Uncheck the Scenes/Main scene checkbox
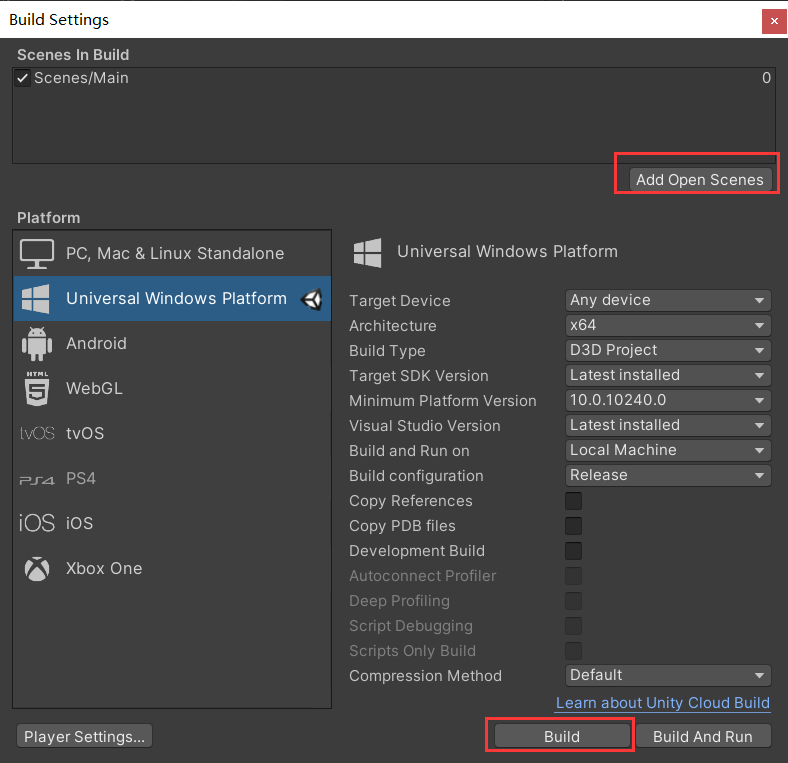This screenshot has height=763, width=788. click(x=22, y=78)
